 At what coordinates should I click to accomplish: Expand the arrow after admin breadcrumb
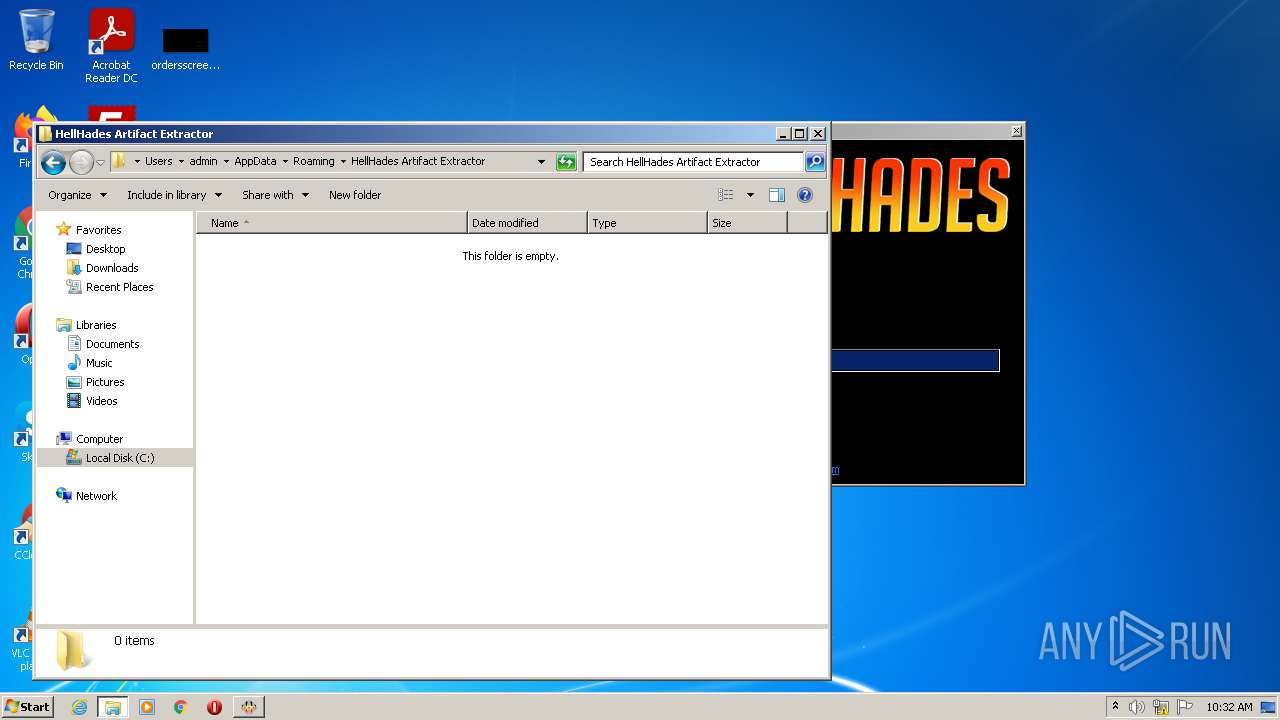coord(226,161)
